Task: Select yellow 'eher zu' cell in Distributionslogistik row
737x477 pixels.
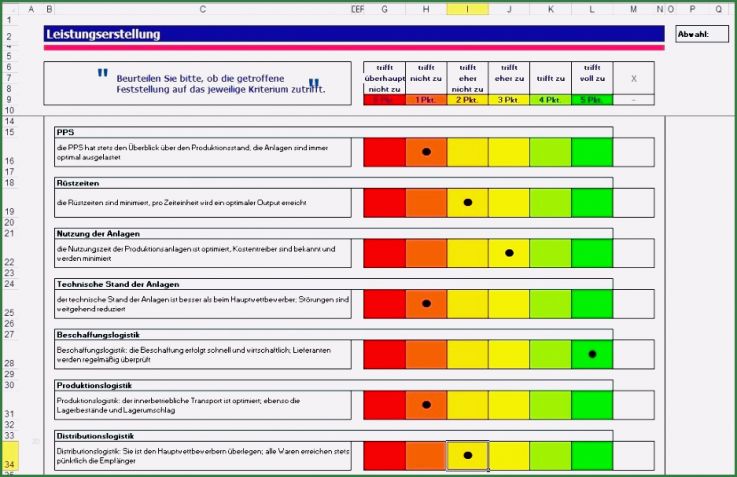Action: (509, 455)
